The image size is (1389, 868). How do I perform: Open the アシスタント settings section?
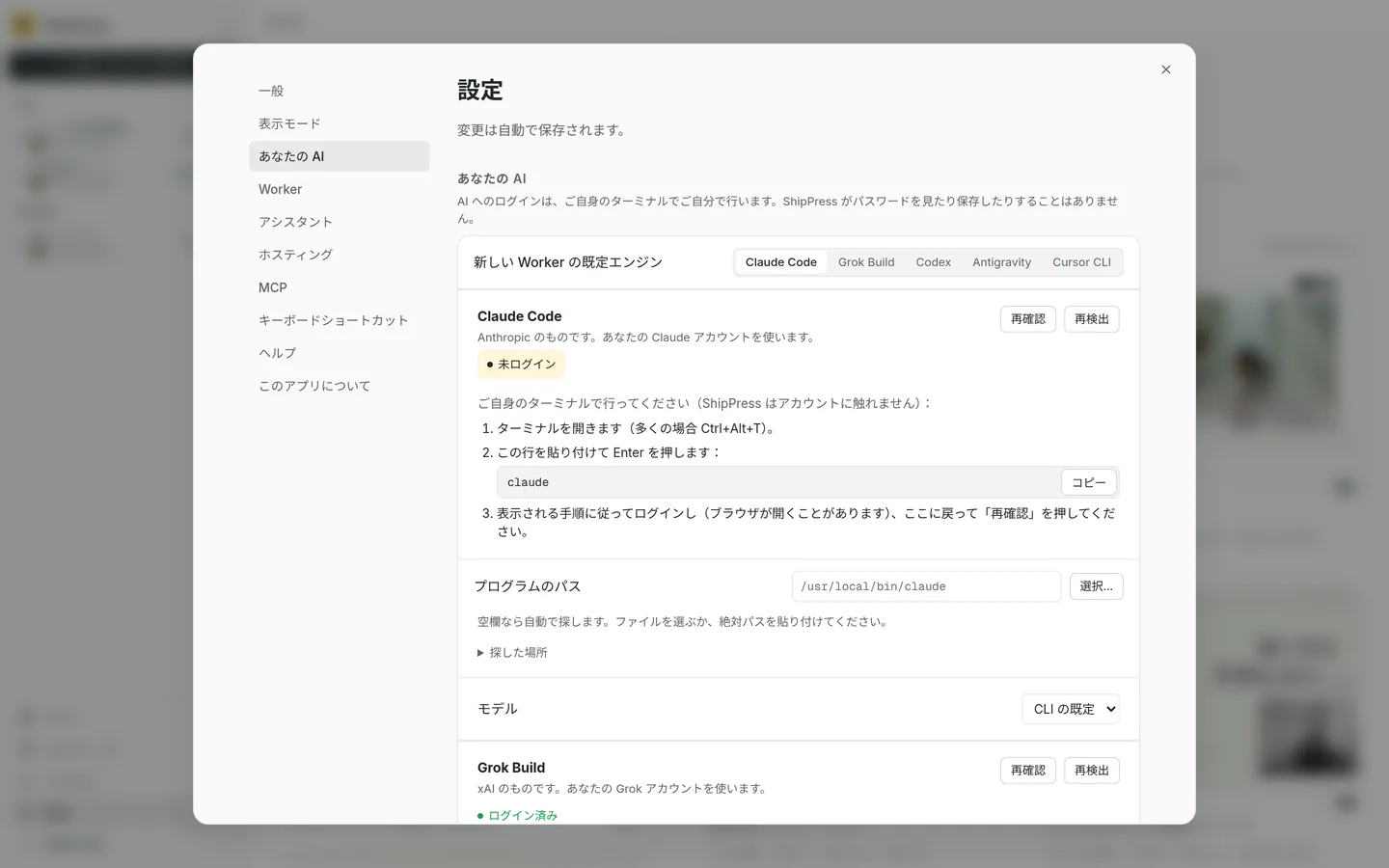(x=339, y=222)
